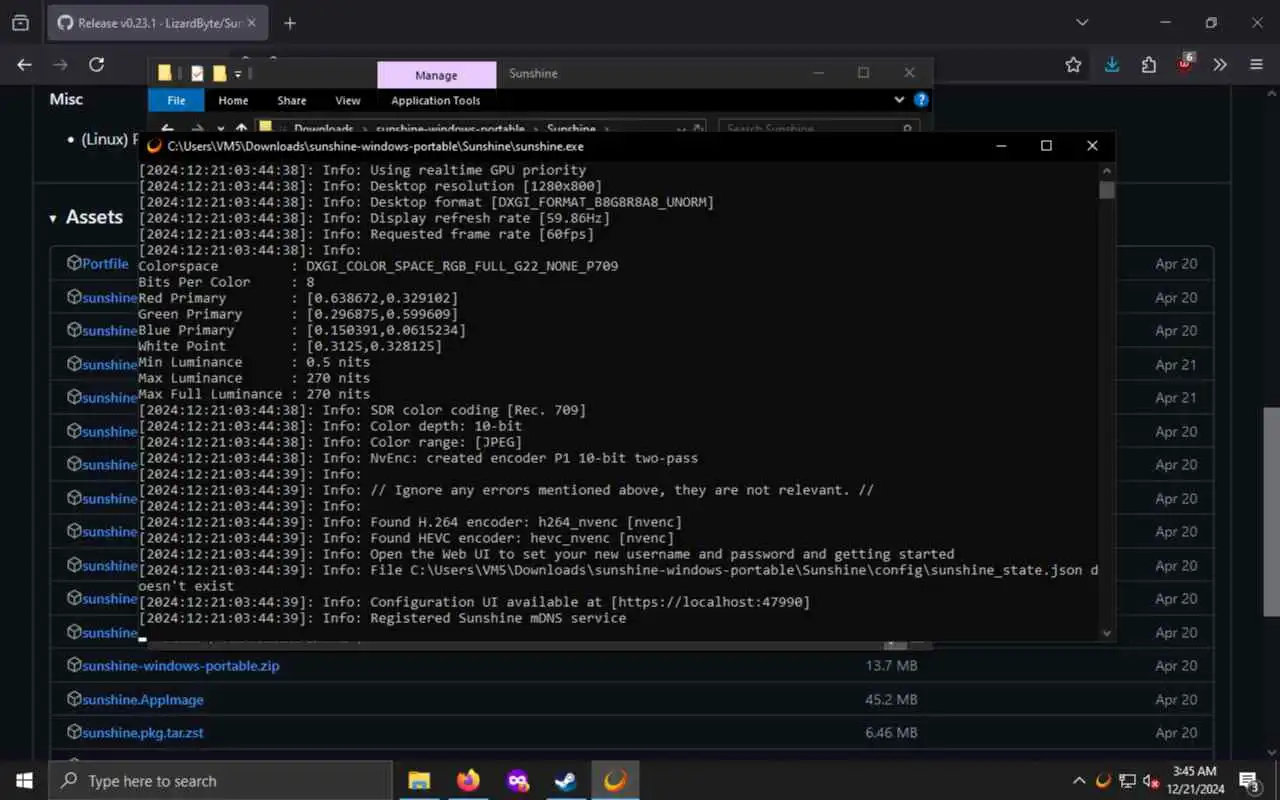Click the 45.2 MB file size

[x=891, y=700]
